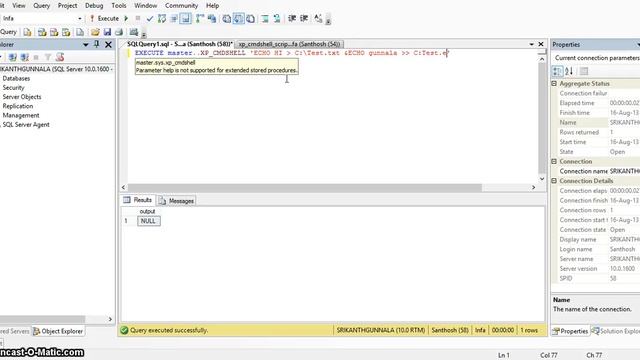Increase indent of the query text

[x=304, y=18]
